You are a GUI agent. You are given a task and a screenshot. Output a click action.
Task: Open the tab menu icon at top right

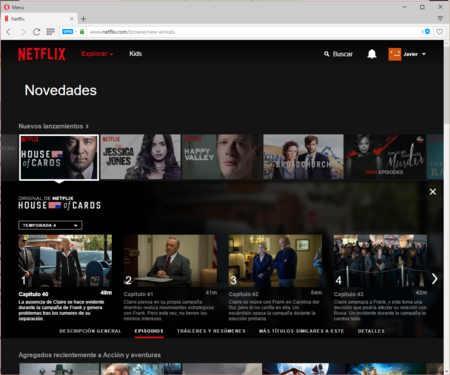(440, 18)
